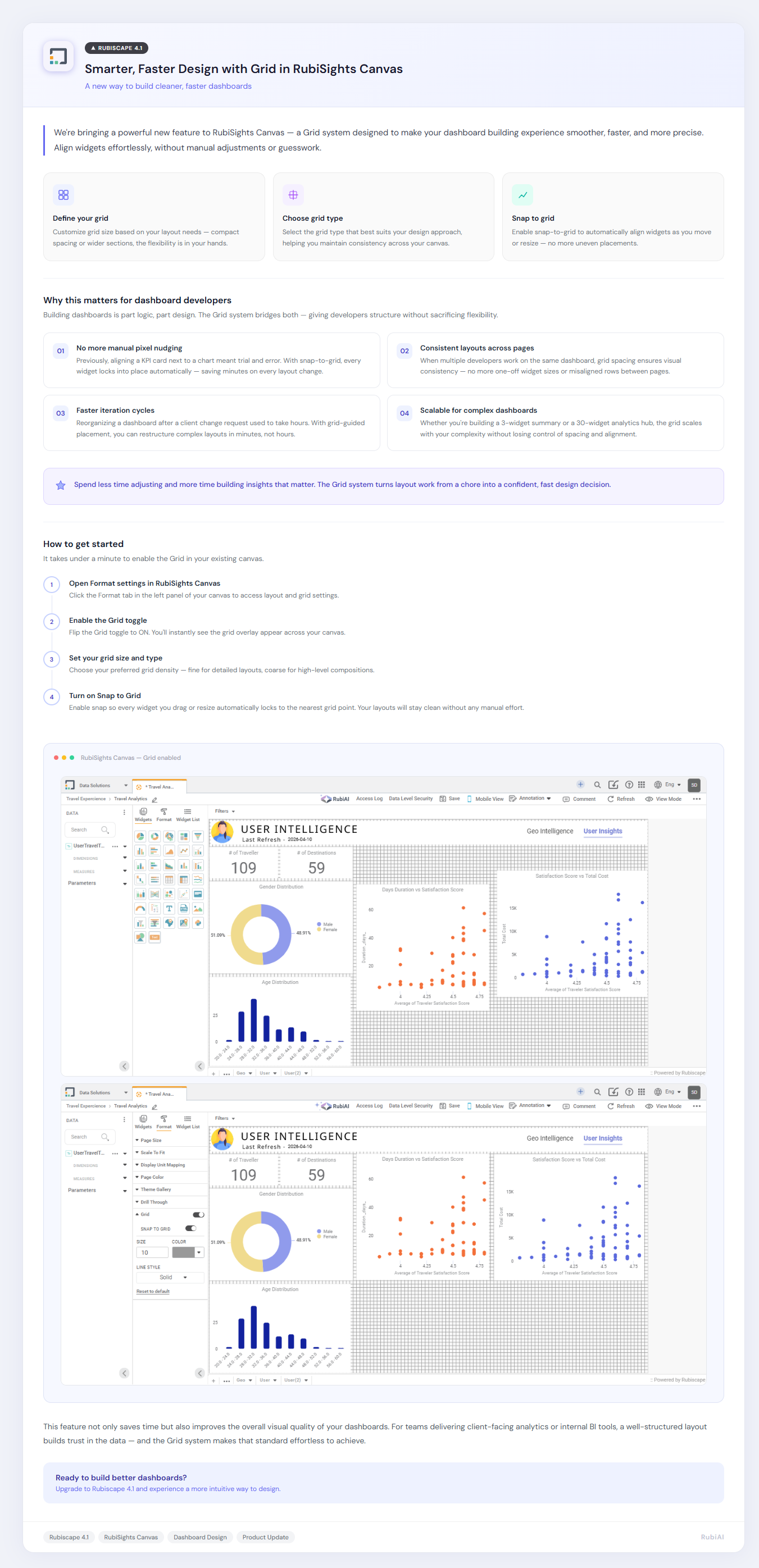The height and width of the screenshot is (1568, 759).
Task: Switch to Format tab in upper canvas
Action: pyautogui.click(x=164, y=815)
